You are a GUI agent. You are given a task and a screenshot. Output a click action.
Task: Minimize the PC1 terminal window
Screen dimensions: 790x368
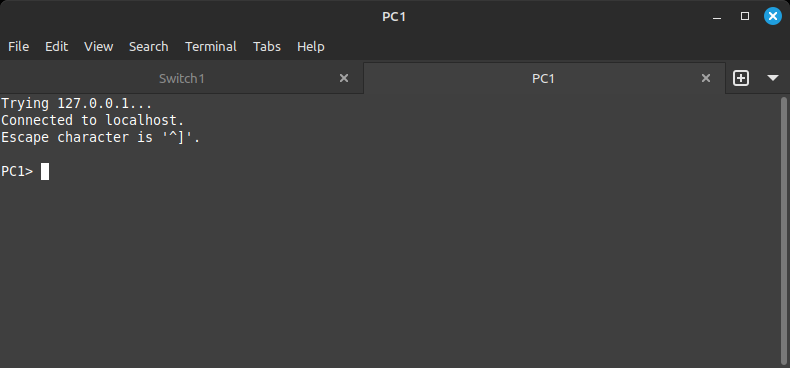tap(717, 17)
